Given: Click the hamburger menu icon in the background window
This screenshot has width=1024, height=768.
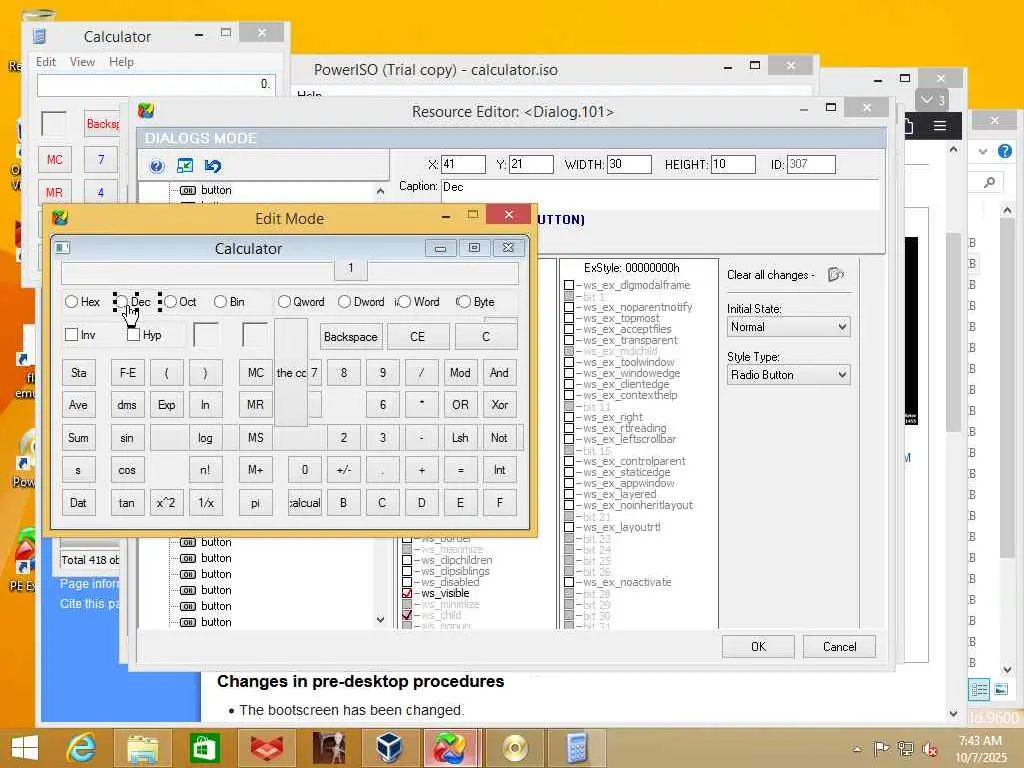Looking at the screenshot, I should pos(940,125).
